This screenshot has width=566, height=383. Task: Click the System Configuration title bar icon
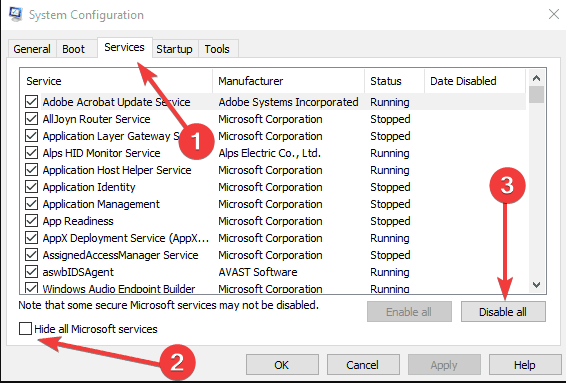16,14
